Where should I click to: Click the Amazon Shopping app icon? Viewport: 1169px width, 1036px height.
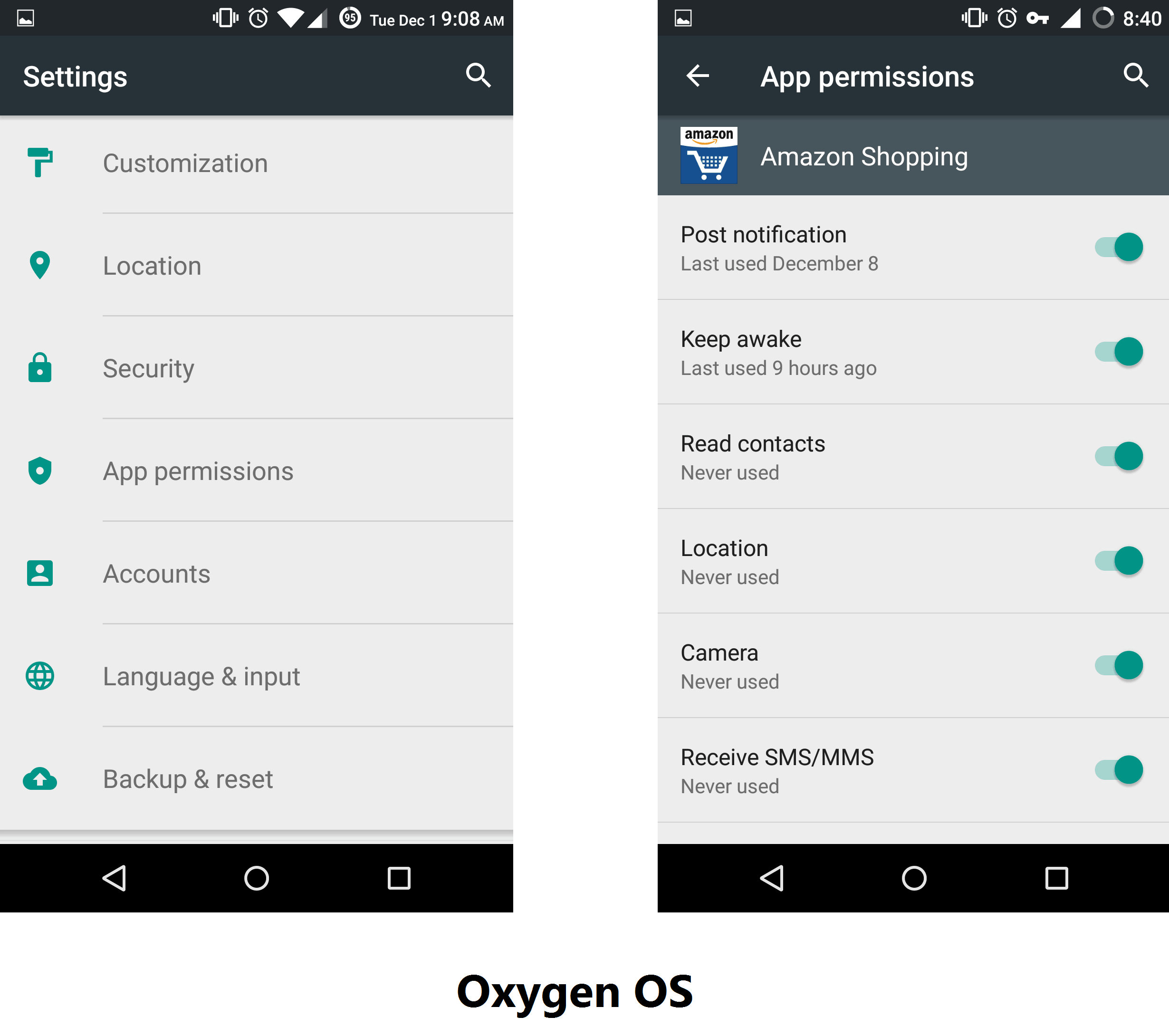[x=706, y=155]
